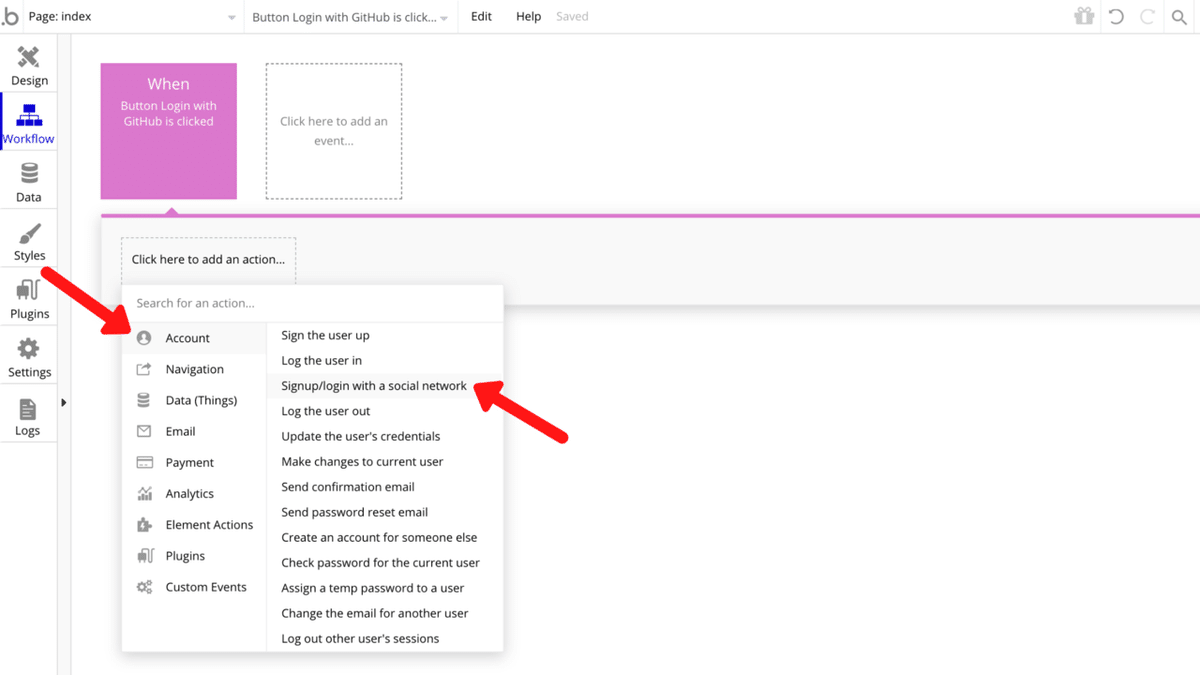Image resolution: width=1200 pixels, height=675 pixels.
Task: Choose Update the user's credentials
Action: (385, 436)
